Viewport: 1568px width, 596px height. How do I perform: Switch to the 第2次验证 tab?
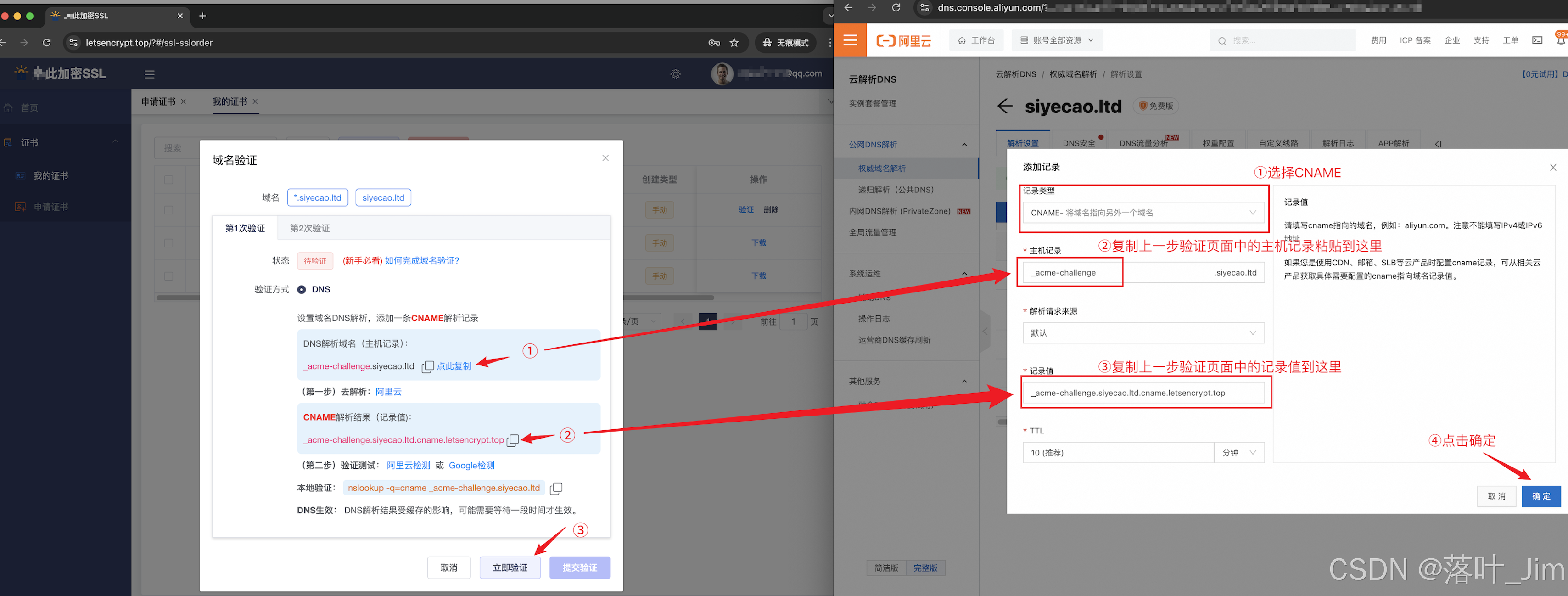(x=309, y=228)
